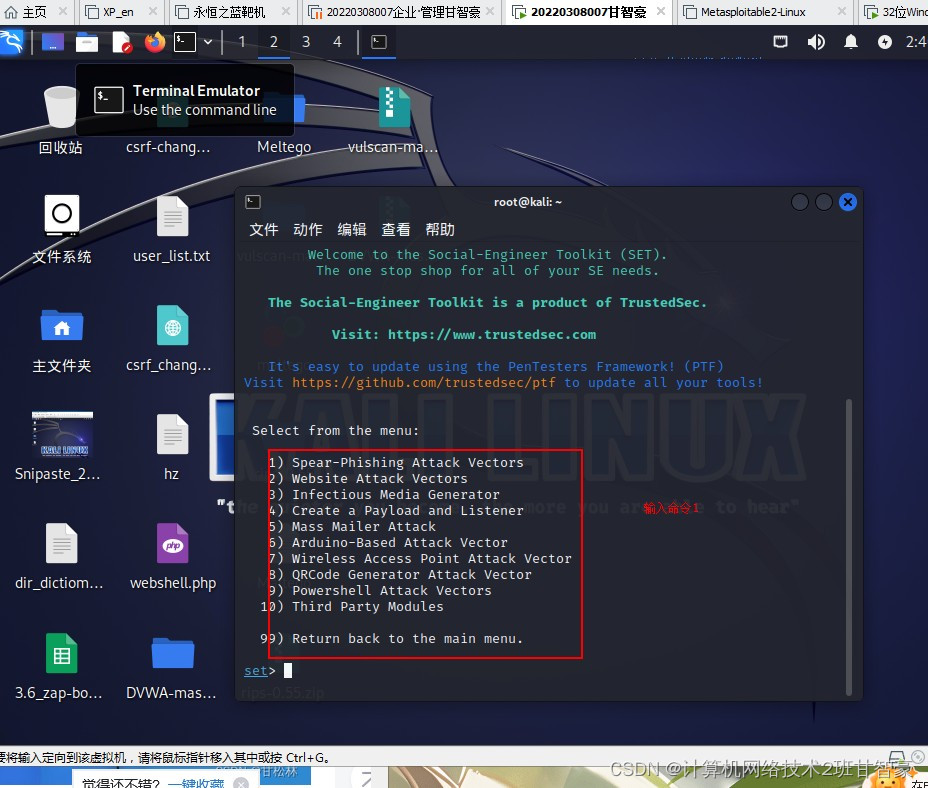Open the 编辑 menu in terminal
Image resolution: width=928 pixels, height=788 pixels.
pyautogui.click(x=352, y=230)
